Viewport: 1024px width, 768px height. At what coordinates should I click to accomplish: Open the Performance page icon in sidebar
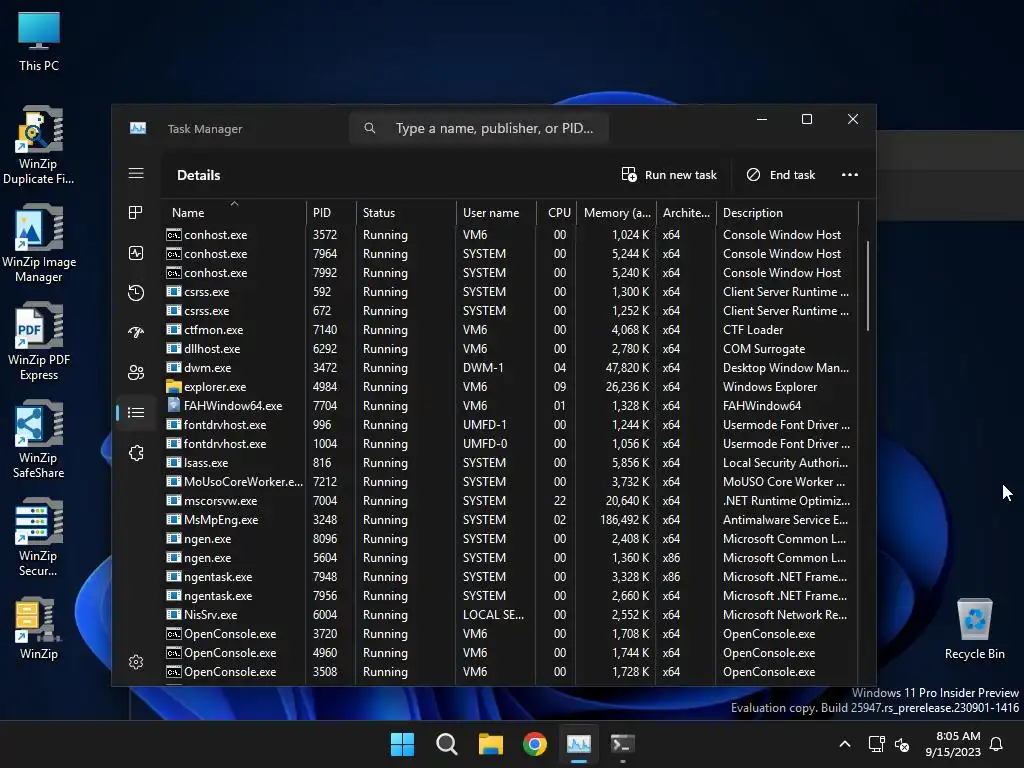click(x=136, y=253)
